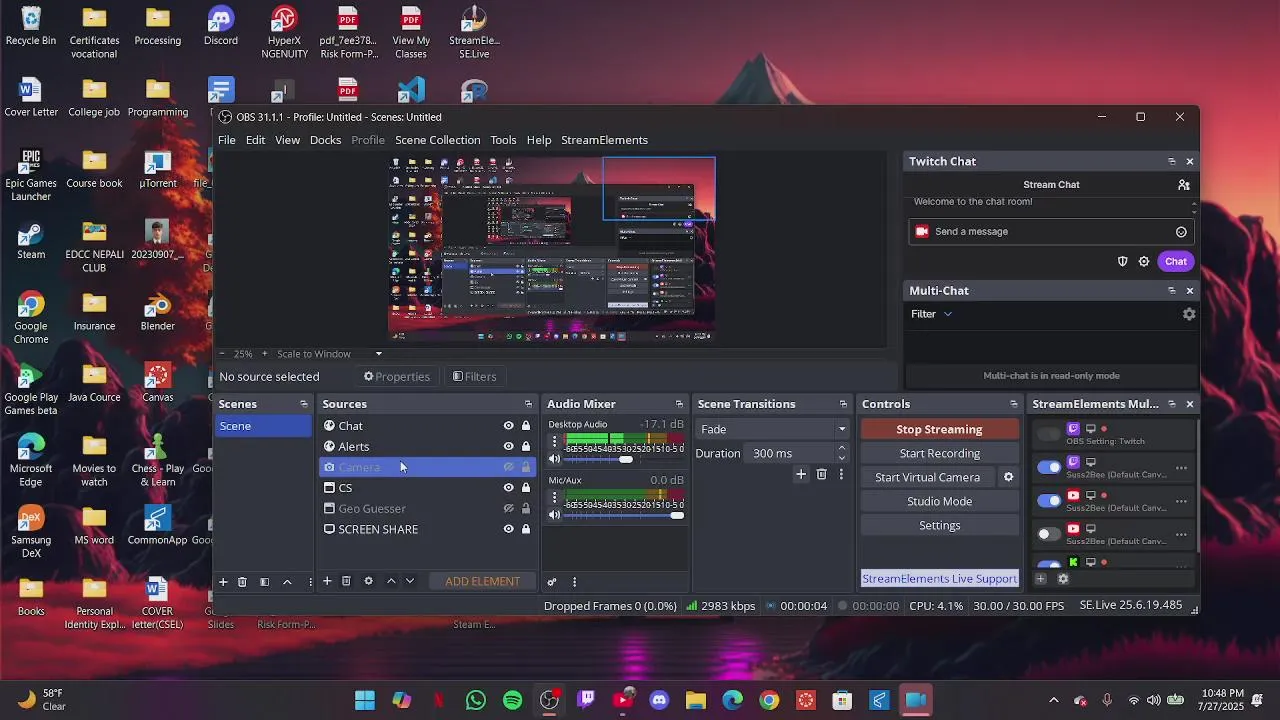1280x720 pixels.
Task: Show the Camera source with eye icon
Action: pyautogui.click(x=508, y=467)
